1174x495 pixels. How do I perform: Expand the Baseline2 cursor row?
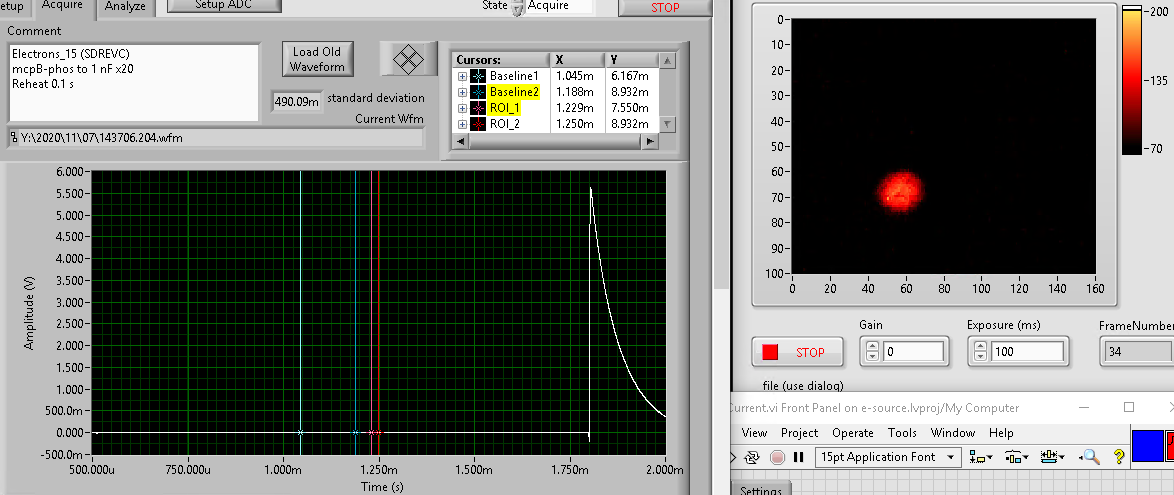coord(462,92)
